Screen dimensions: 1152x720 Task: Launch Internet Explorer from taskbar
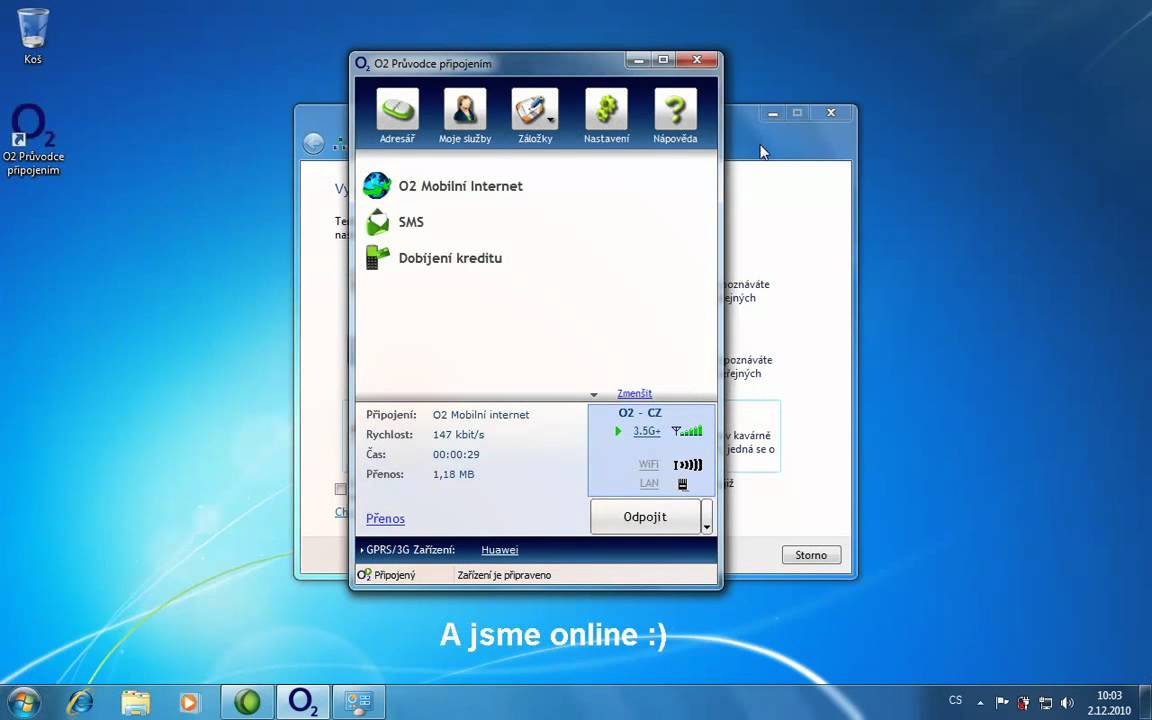[x=79, y=702]
